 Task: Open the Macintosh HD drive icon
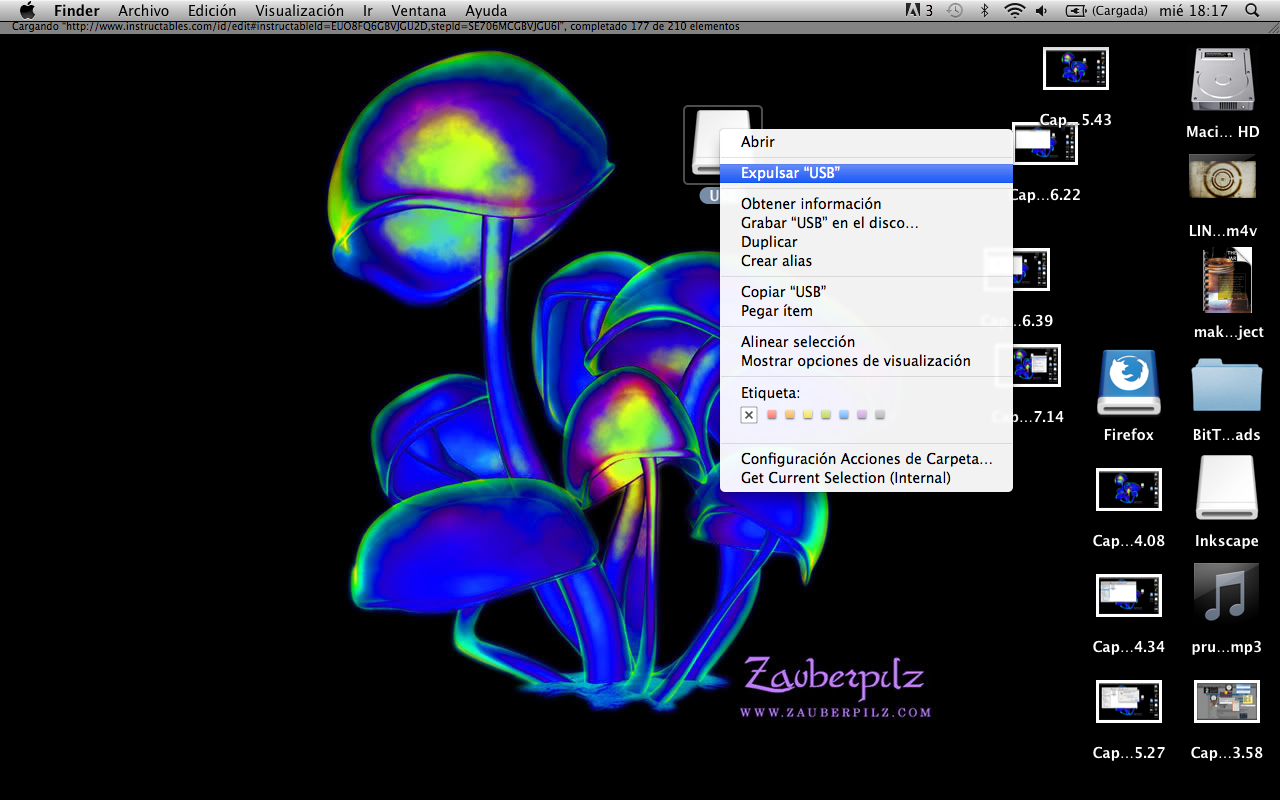1222,80
